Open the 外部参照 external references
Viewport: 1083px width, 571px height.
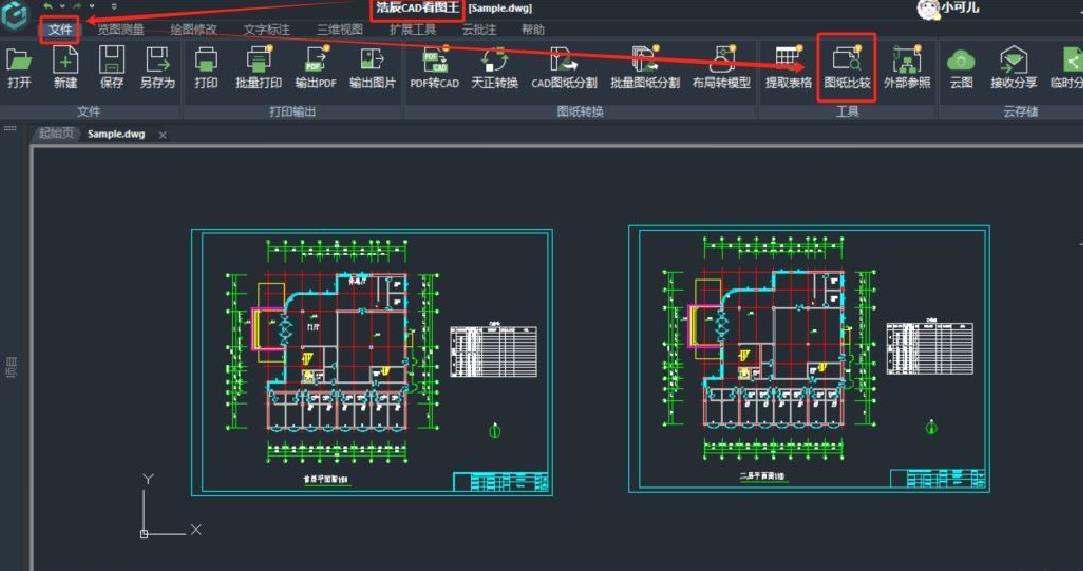click(x=907, y=68)
